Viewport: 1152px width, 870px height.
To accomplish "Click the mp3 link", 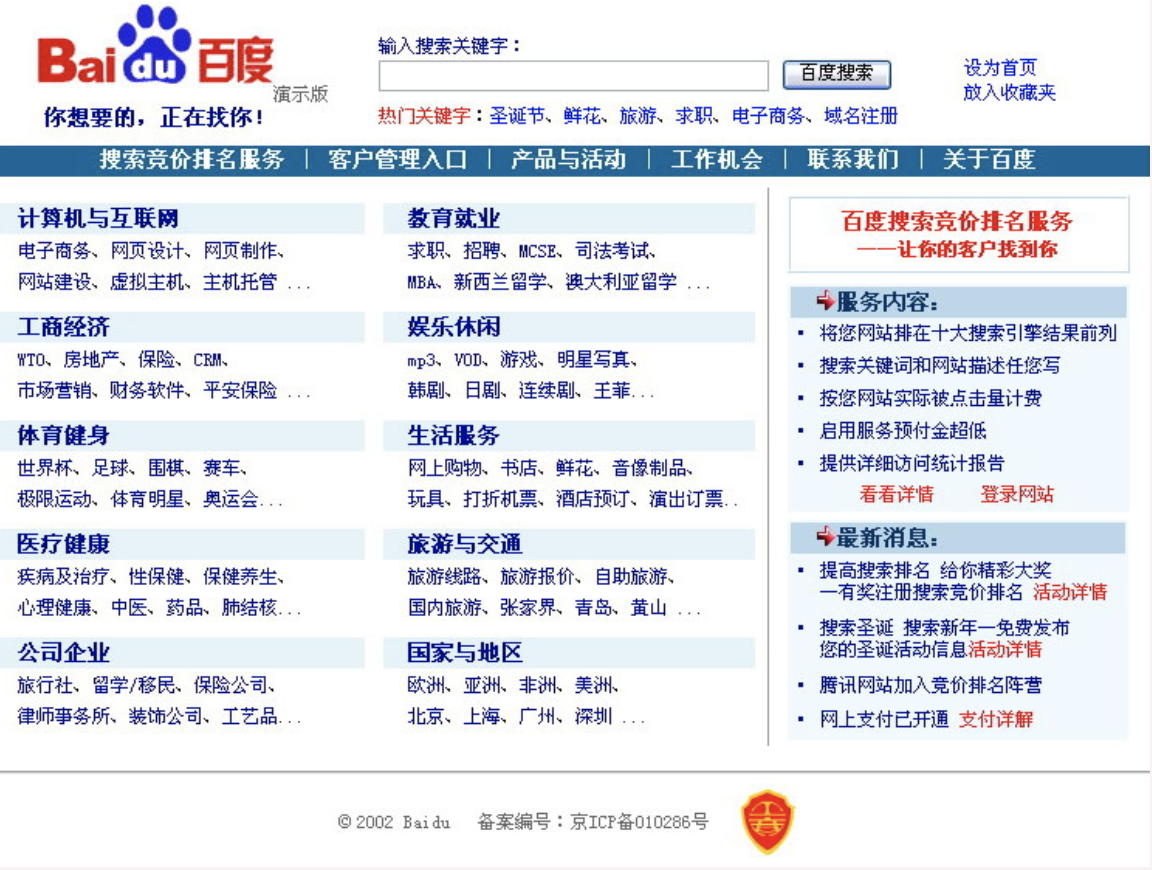I will tap(424, 360).
